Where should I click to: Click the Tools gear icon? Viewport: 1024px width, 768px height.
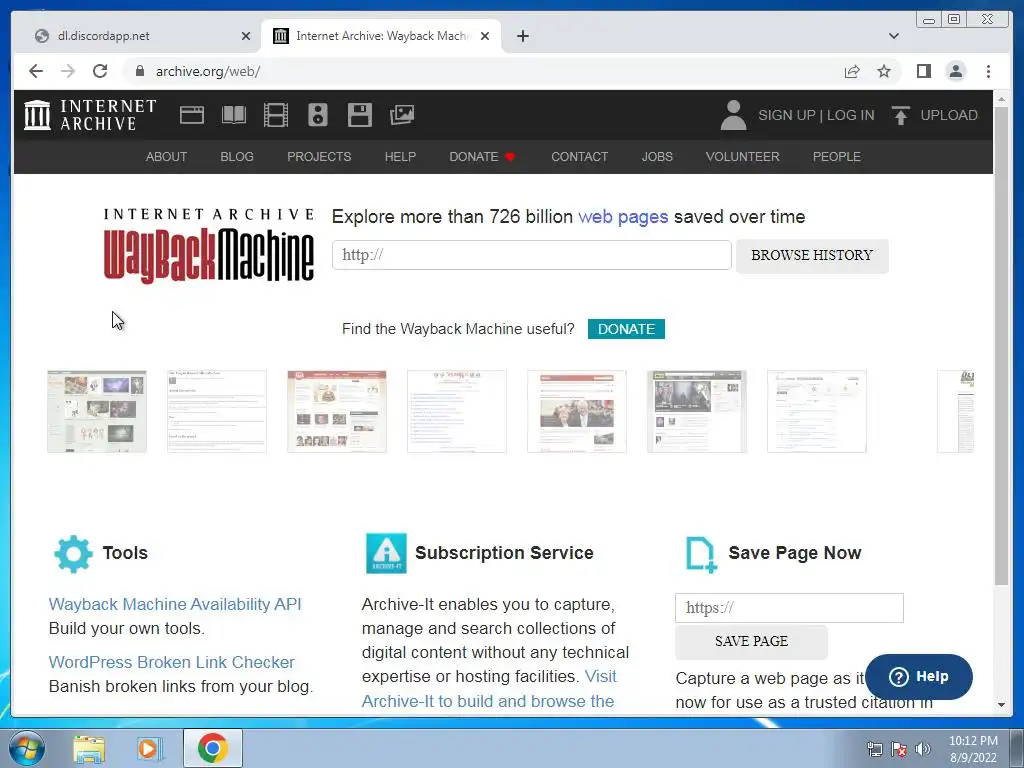73,554
